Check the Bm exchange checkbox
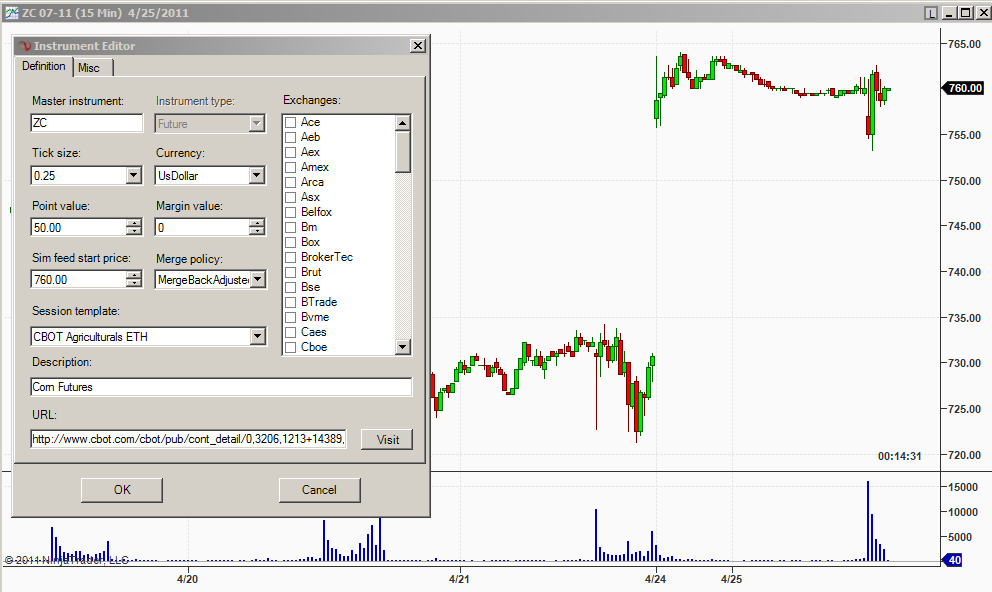992x592 pixels. [290, 227]
